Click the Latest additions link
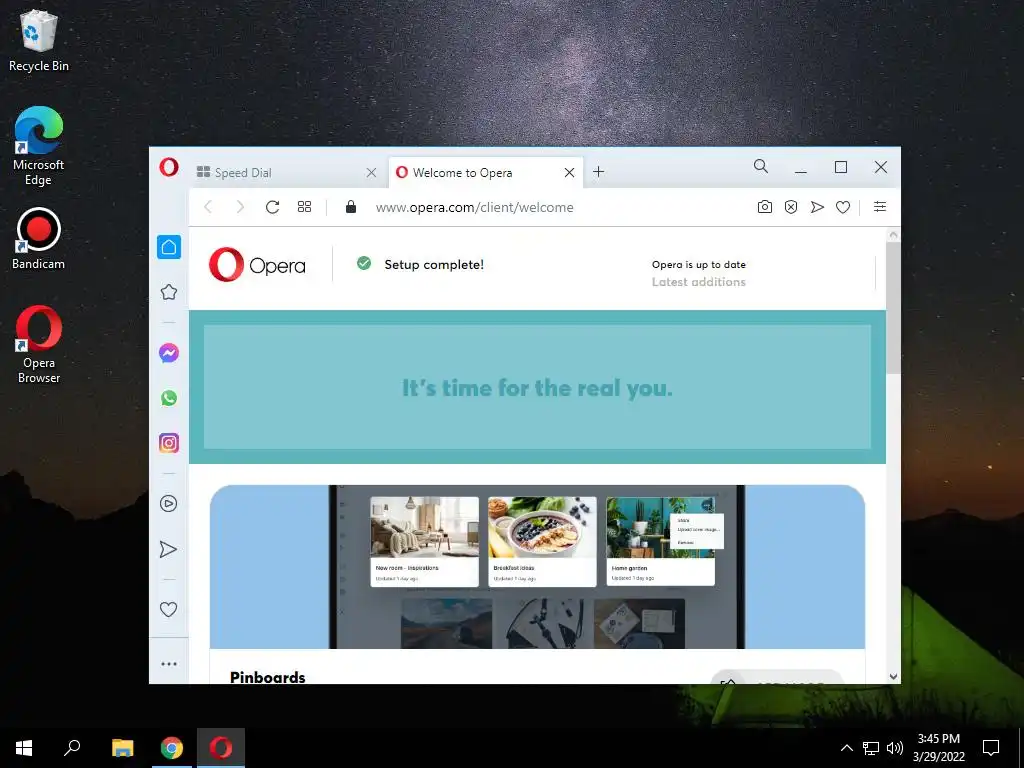The height and width of the screenshot is (768, 1024). pos(698,282)
